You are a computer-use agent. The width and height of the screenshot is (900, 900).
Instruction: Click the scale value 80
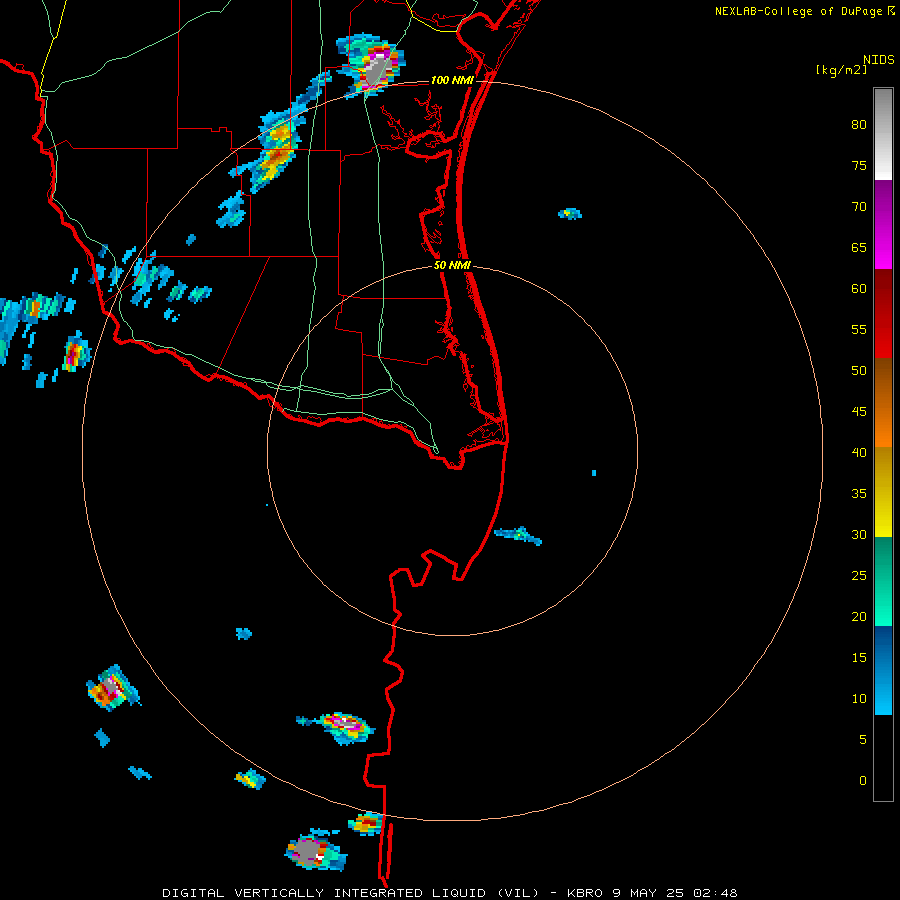coord(859,125)
